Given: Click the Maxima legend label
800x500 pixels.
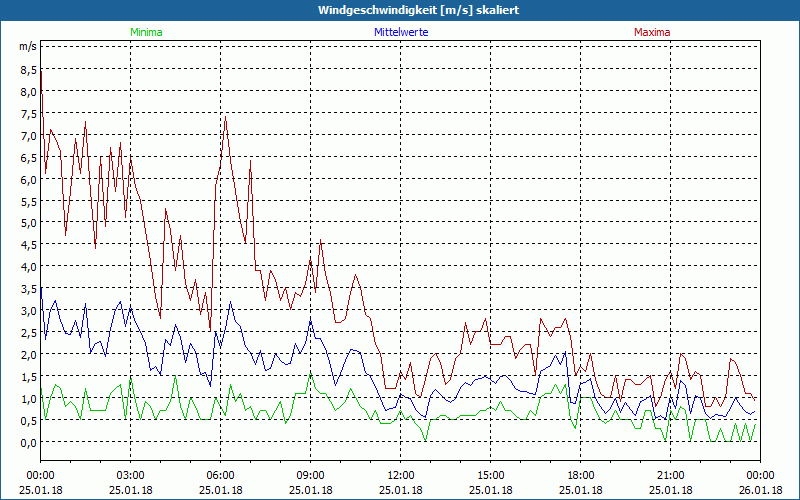Looking at the screenshot, I should [x=652, y=32].
